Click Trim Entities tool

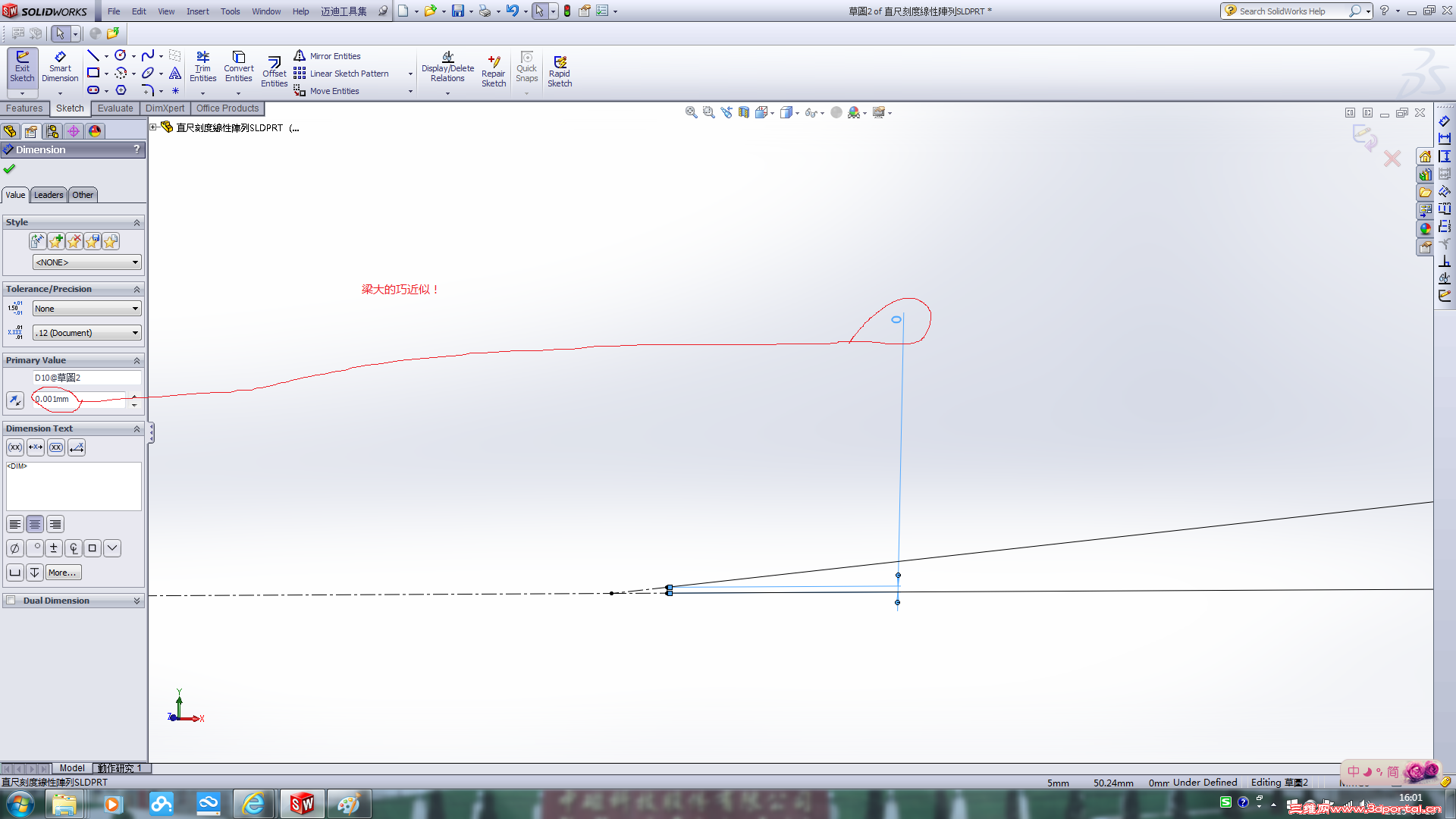202,67
